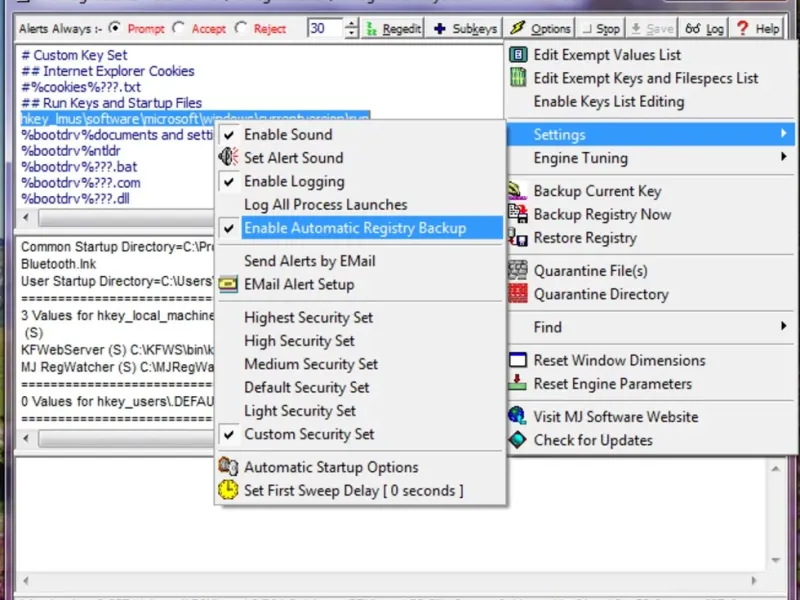800x600 pixels.
Task: Click the Edit Exempt Keys and Filespecs icon
Action: pos(518,78)
